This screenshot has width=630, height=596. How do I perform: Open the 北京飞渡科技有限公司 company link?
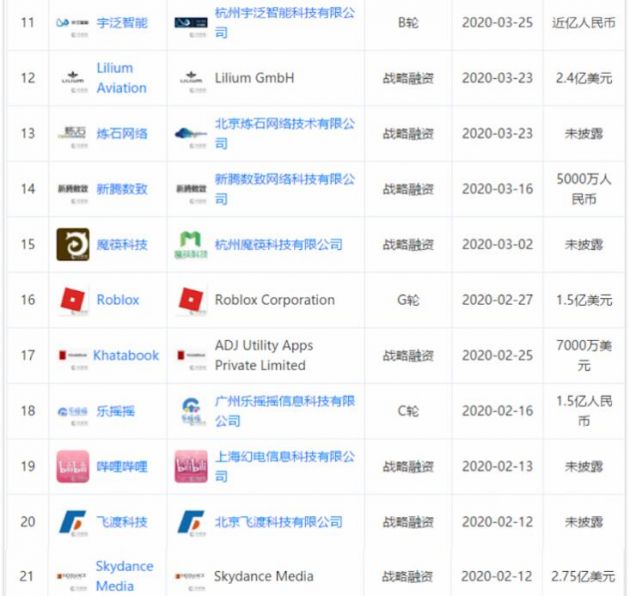(278, 522)
